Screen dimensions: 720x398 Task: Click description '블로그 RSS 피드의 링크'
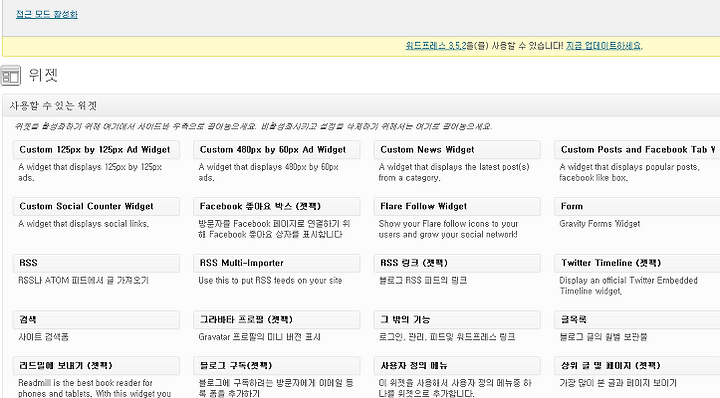[422, 280]
